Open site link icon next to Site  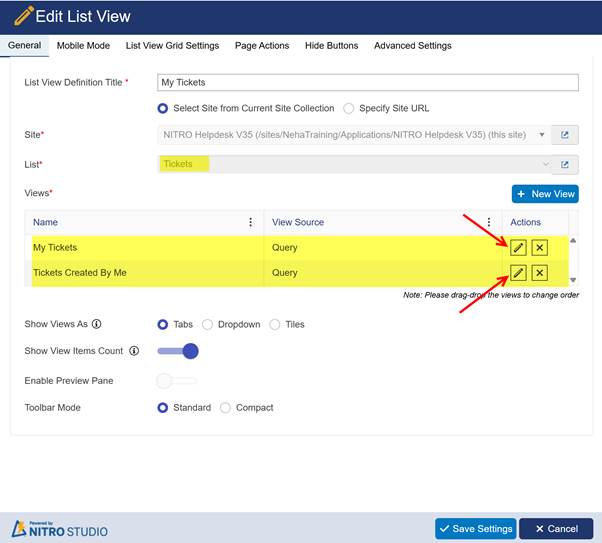click(x=565, y=135)
